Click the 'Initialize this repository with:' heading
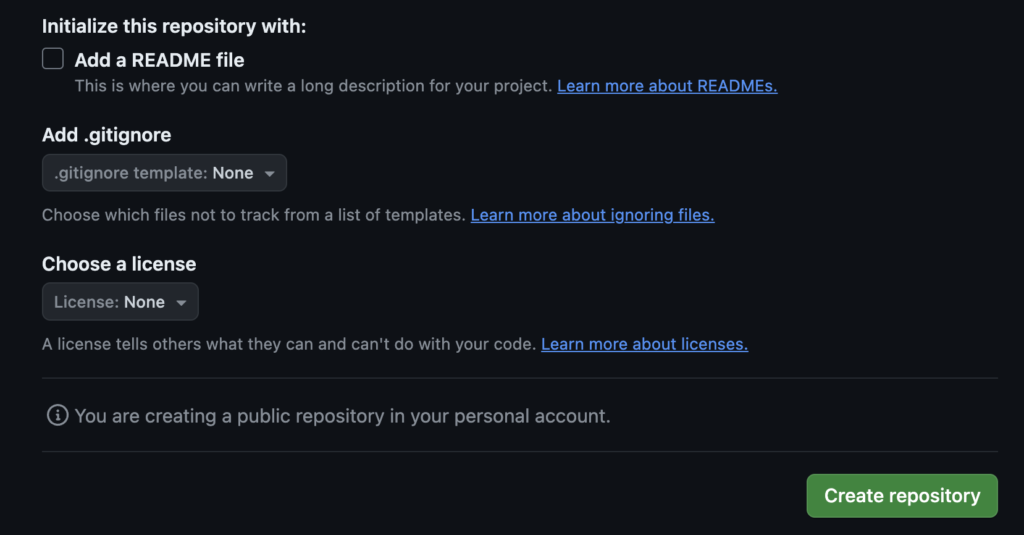Screen dimensions: 1024x535 [x=174, y=26]
